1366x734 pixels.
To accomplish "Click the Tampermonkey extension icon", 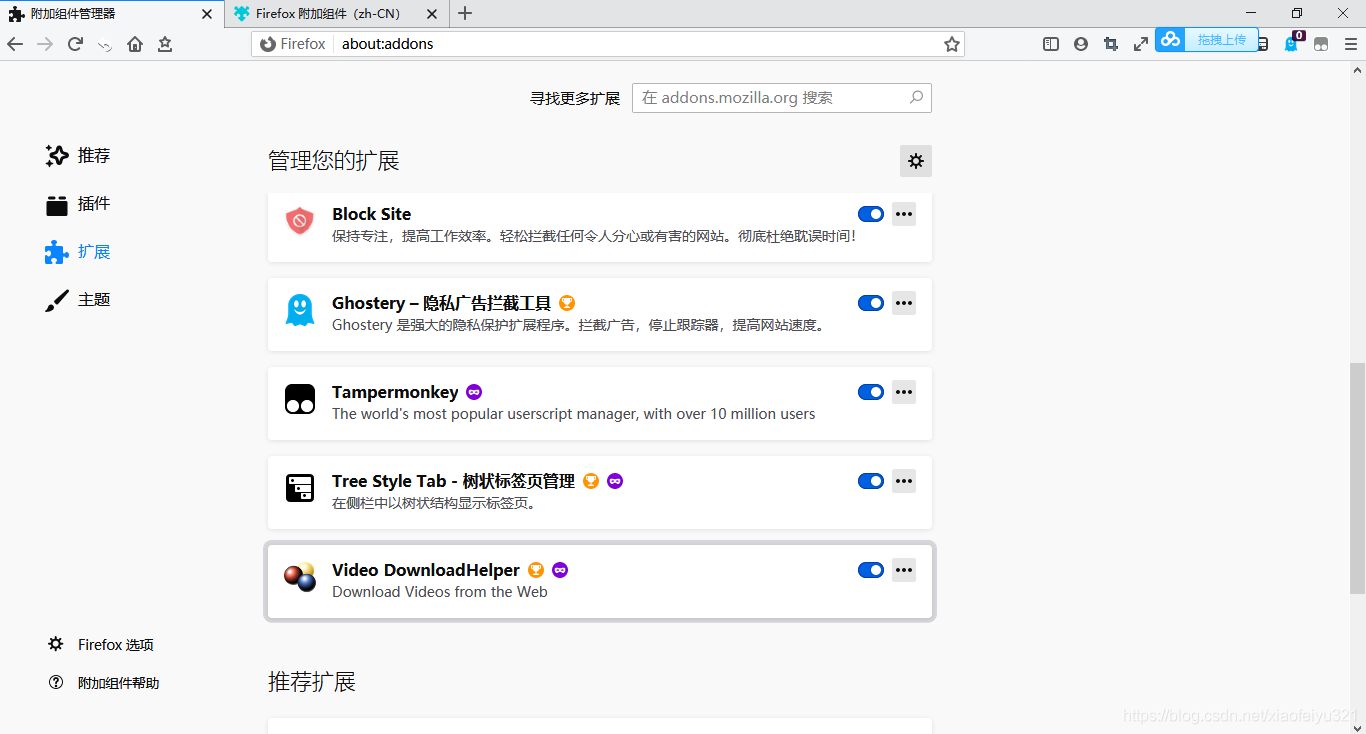I will point(300,399).
